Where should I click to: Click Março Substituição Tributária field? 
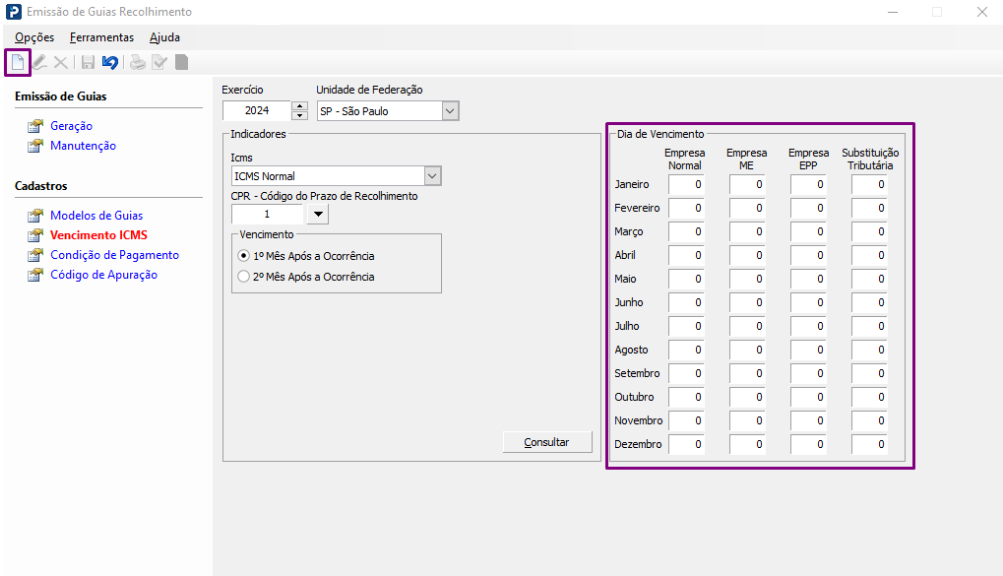tap(869, 232)
